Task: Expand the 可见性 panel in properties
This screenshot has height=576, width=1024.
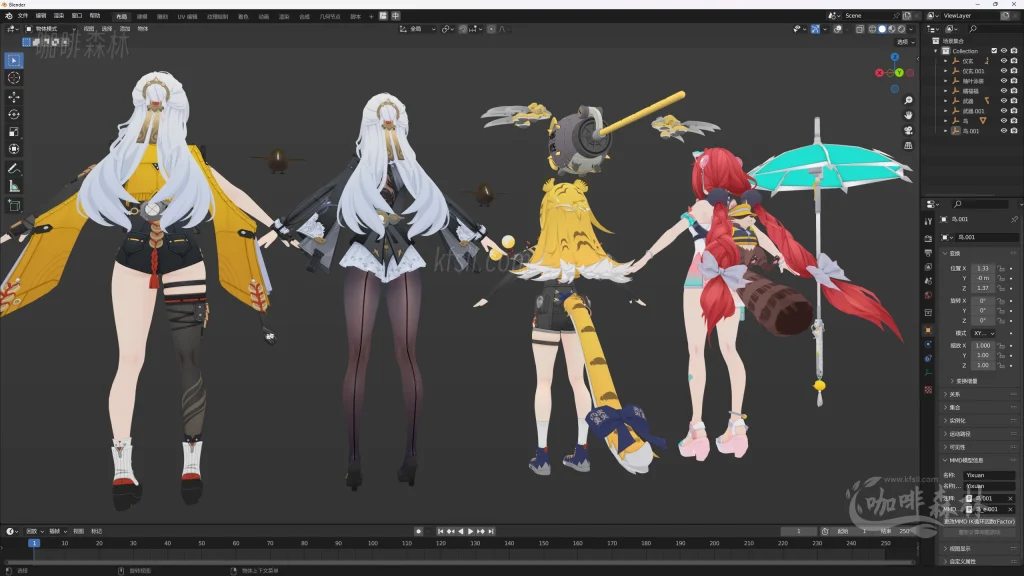Action: (980, 447)
